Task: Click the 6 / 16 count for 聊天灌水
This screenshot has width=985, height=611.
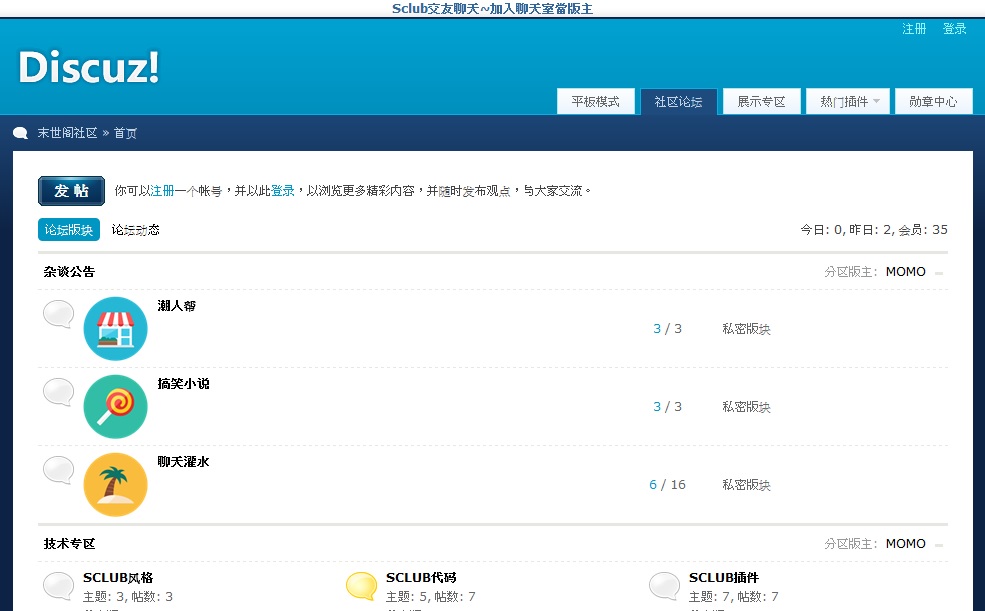Action: pyautogui.click(x=667, y=484)
